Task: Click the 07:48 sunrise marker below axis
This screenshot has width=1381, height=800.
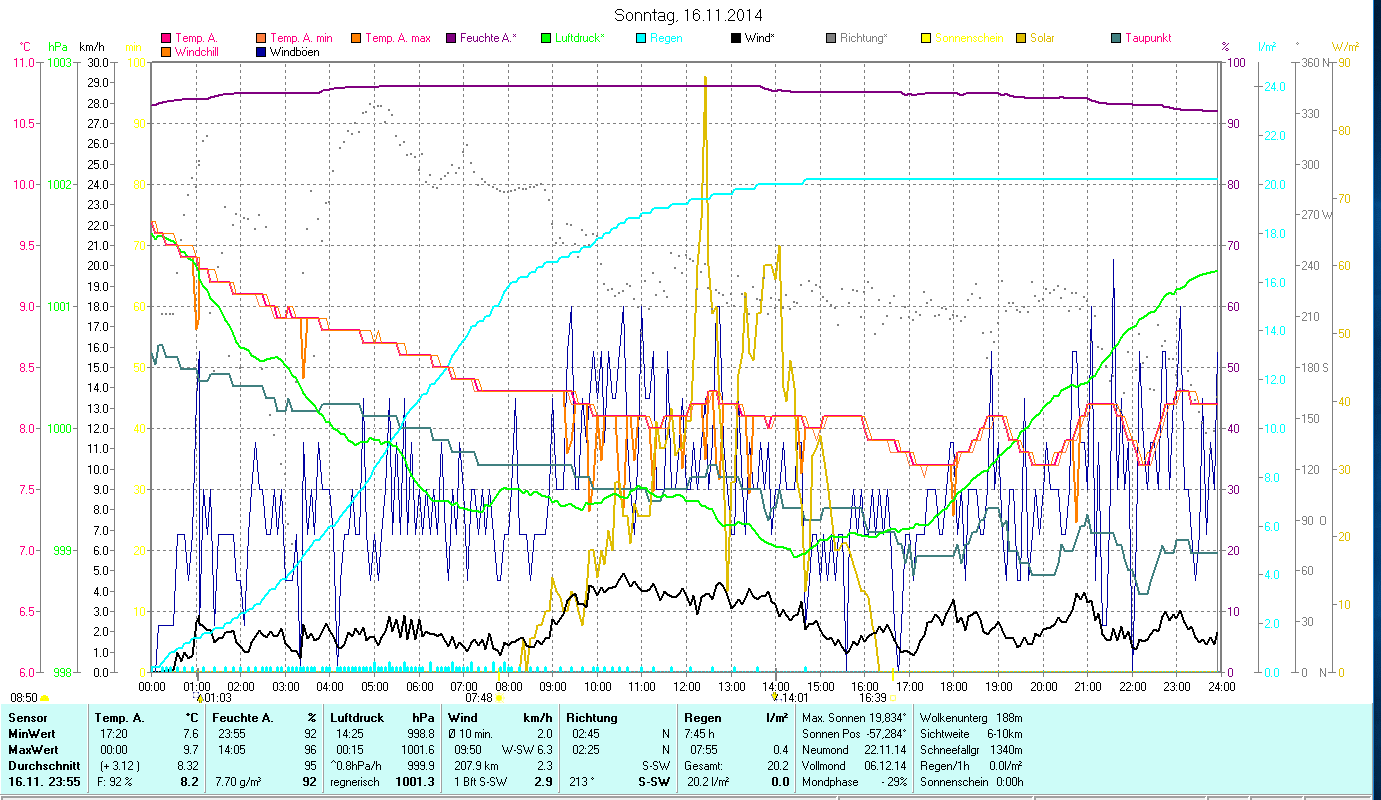Action: point(479,698)
